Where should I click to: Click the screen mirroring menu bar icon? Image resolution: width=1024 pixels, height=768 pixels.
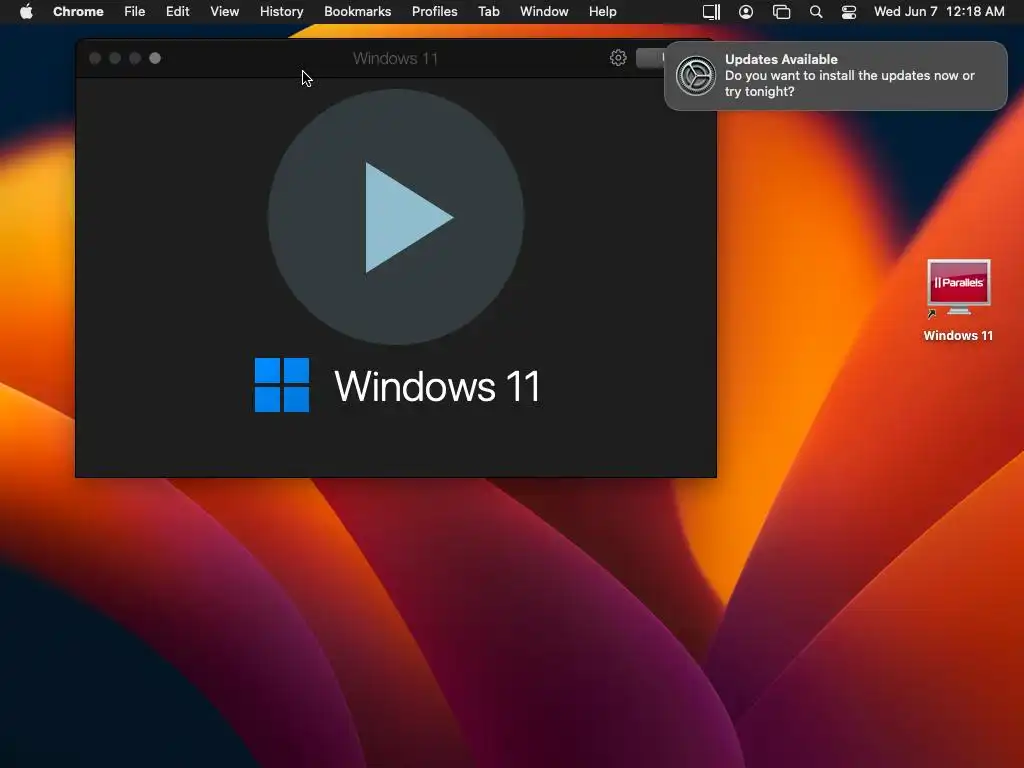(781, 11)
